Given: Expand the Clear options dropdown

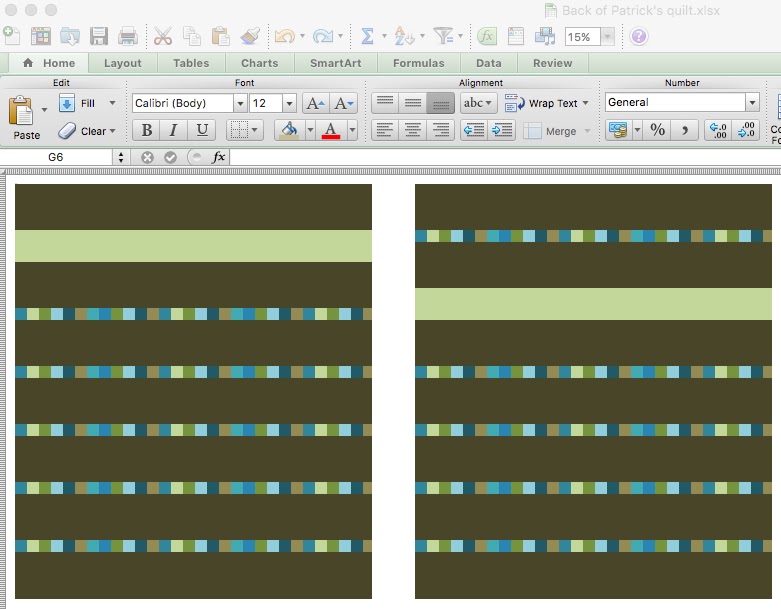Looking at the screenshot, I should tap(113, 131).
